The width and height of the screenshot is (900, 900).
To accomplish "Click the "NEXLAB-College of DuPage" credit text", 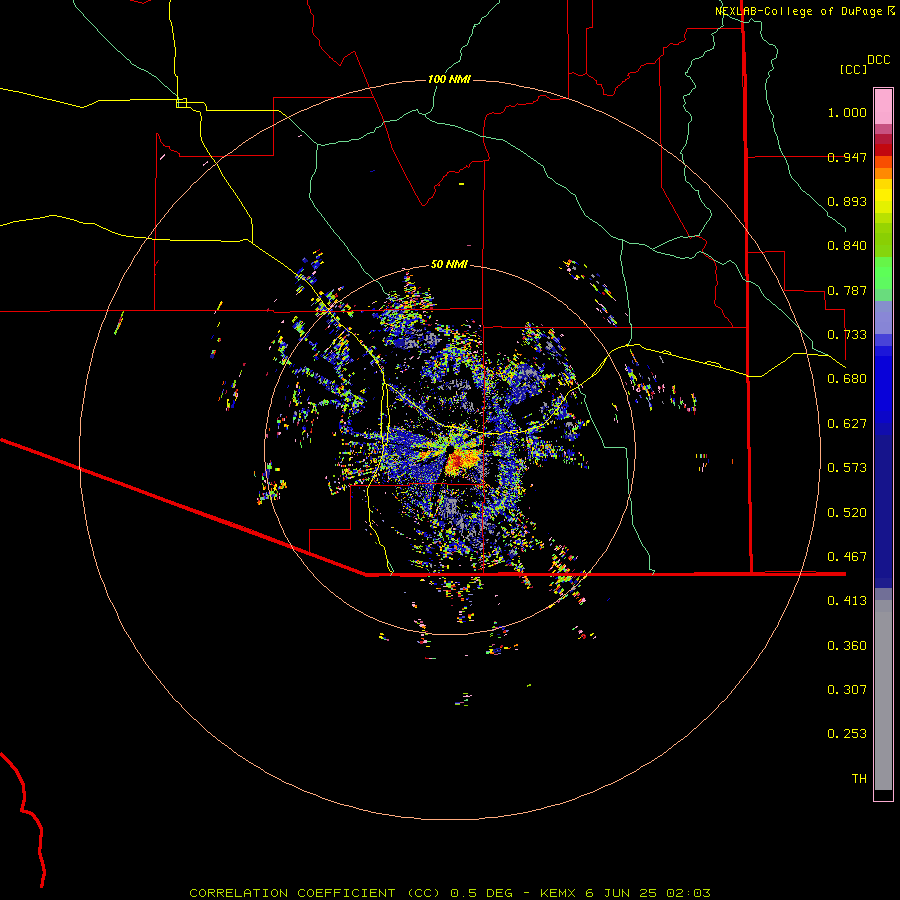I will 798,11.
